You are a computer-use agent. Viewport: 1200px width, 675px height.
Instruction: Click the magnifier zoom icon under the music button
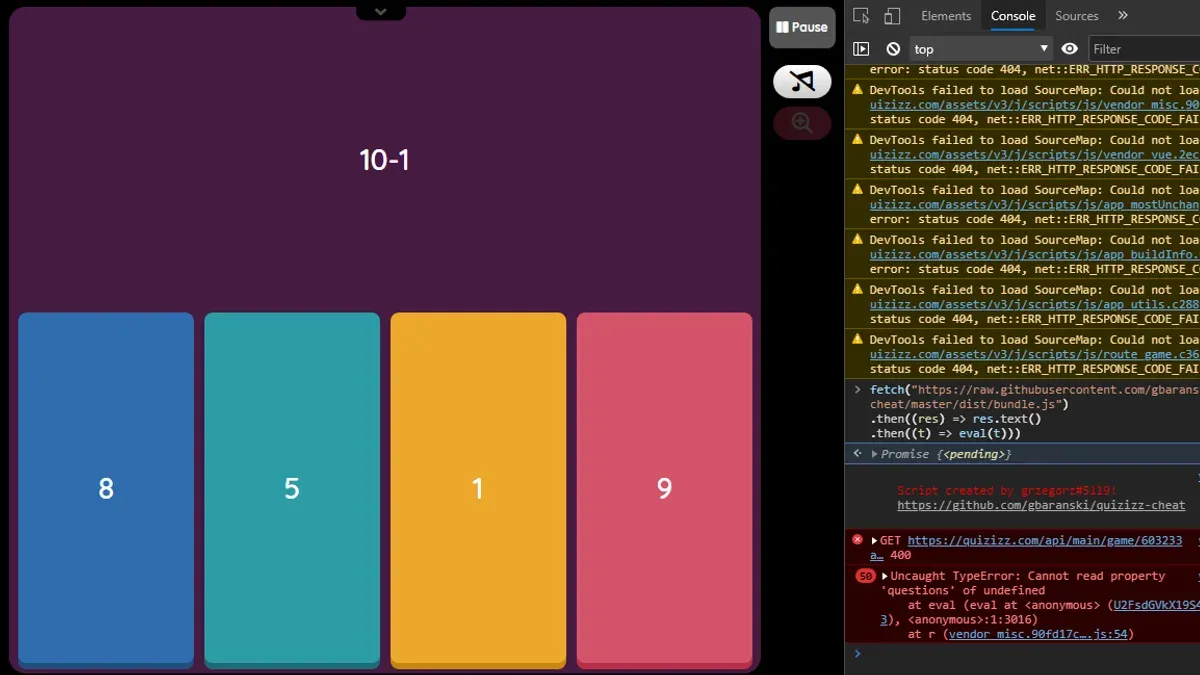[x=802, y=123]
